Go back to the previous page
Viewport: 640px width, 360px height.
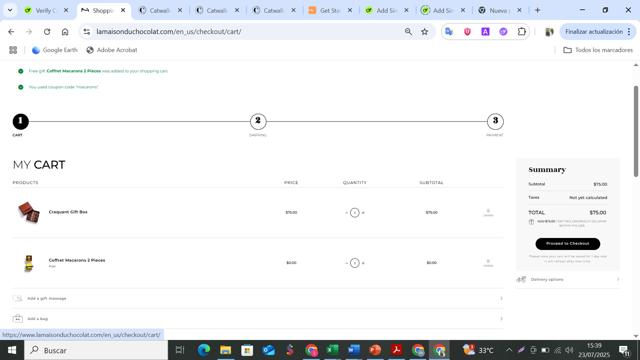click(11, 31)
